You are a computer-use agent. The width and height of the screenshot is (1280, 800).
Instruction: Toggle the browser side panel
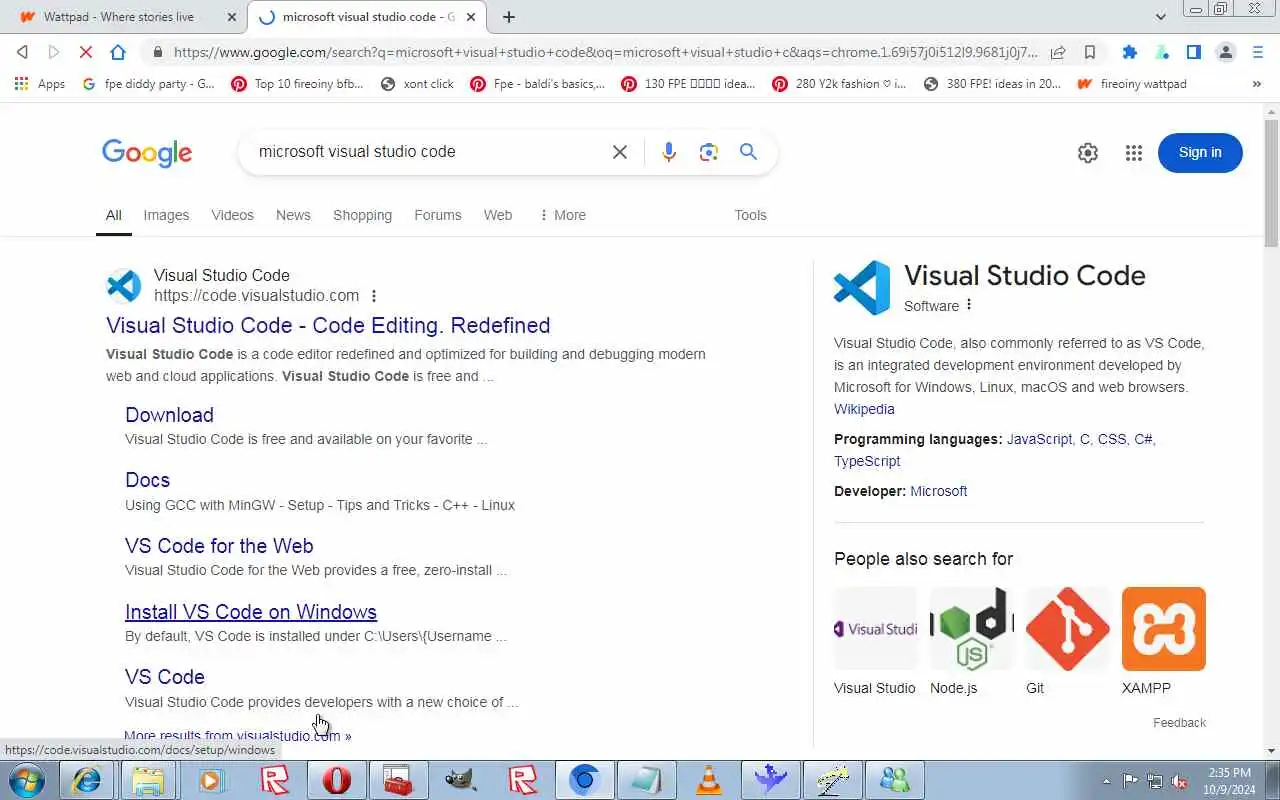pos(1193,52)
